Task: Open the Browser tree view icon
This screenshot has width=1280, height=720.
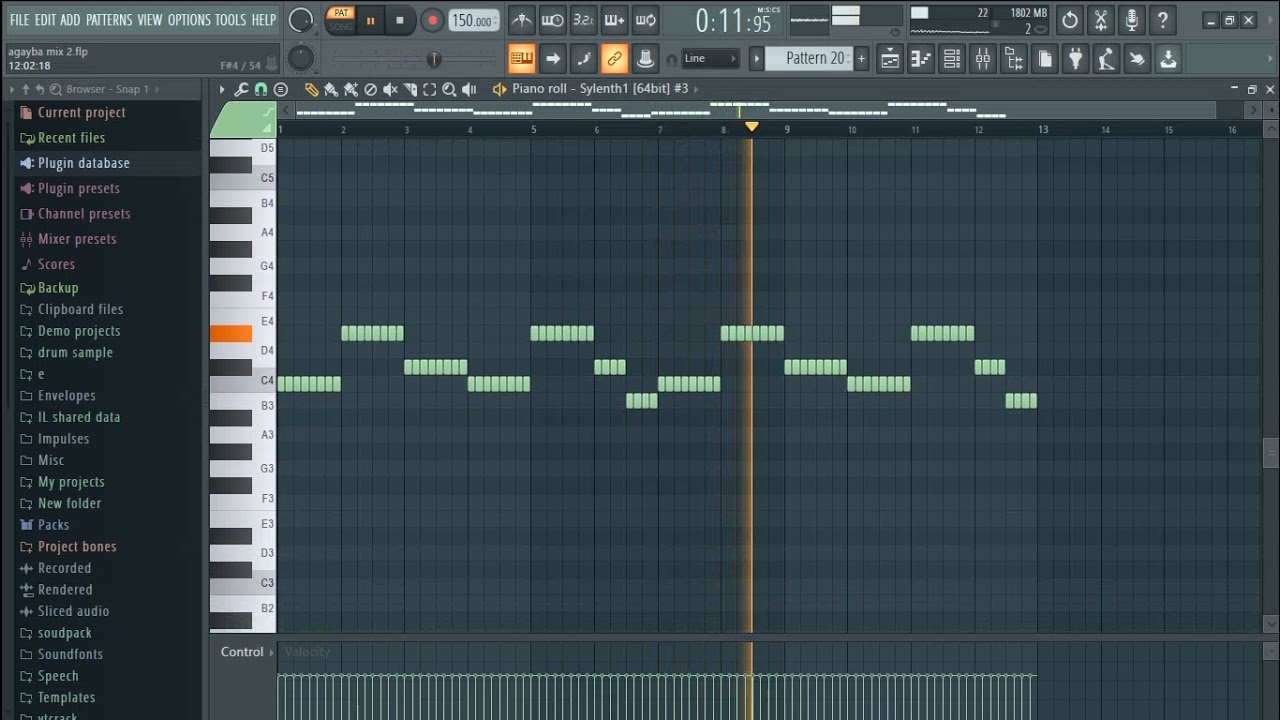Action: tap(1013, 59)
